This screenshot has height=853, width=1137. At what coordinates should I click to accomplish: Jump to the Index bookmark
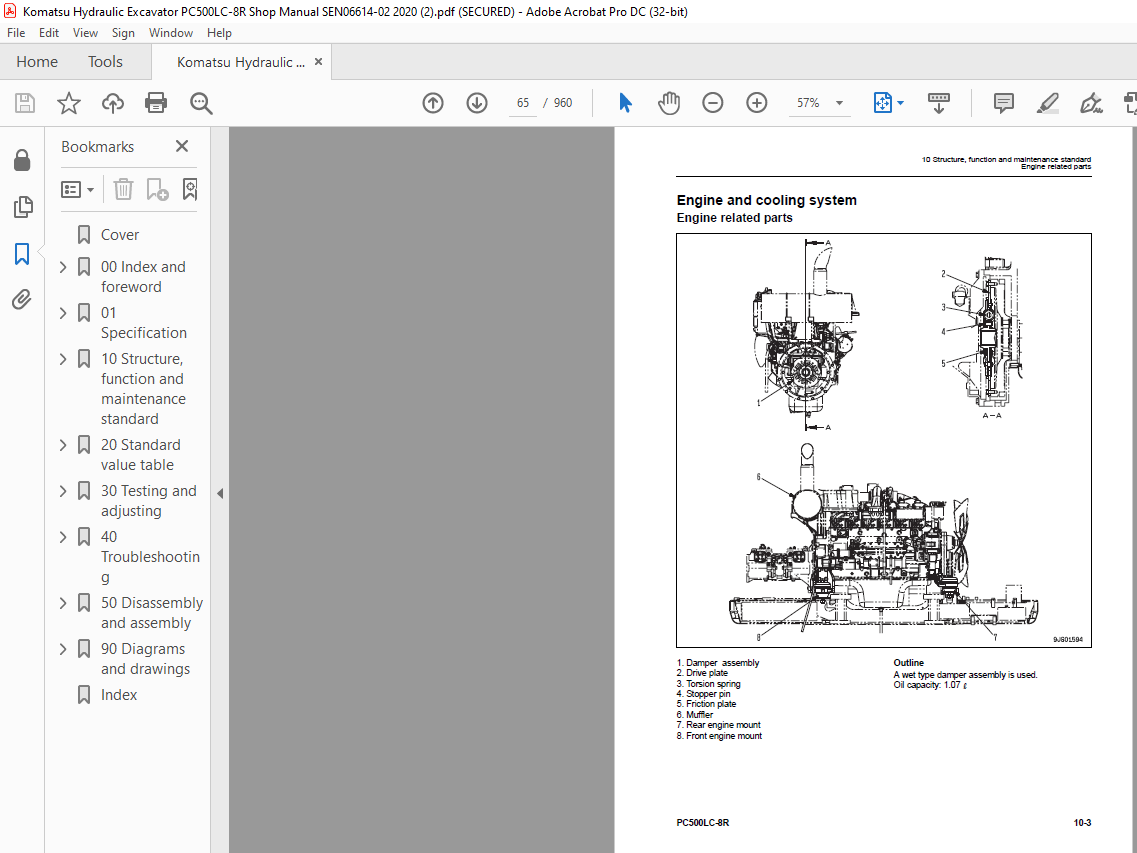(119, 695)
